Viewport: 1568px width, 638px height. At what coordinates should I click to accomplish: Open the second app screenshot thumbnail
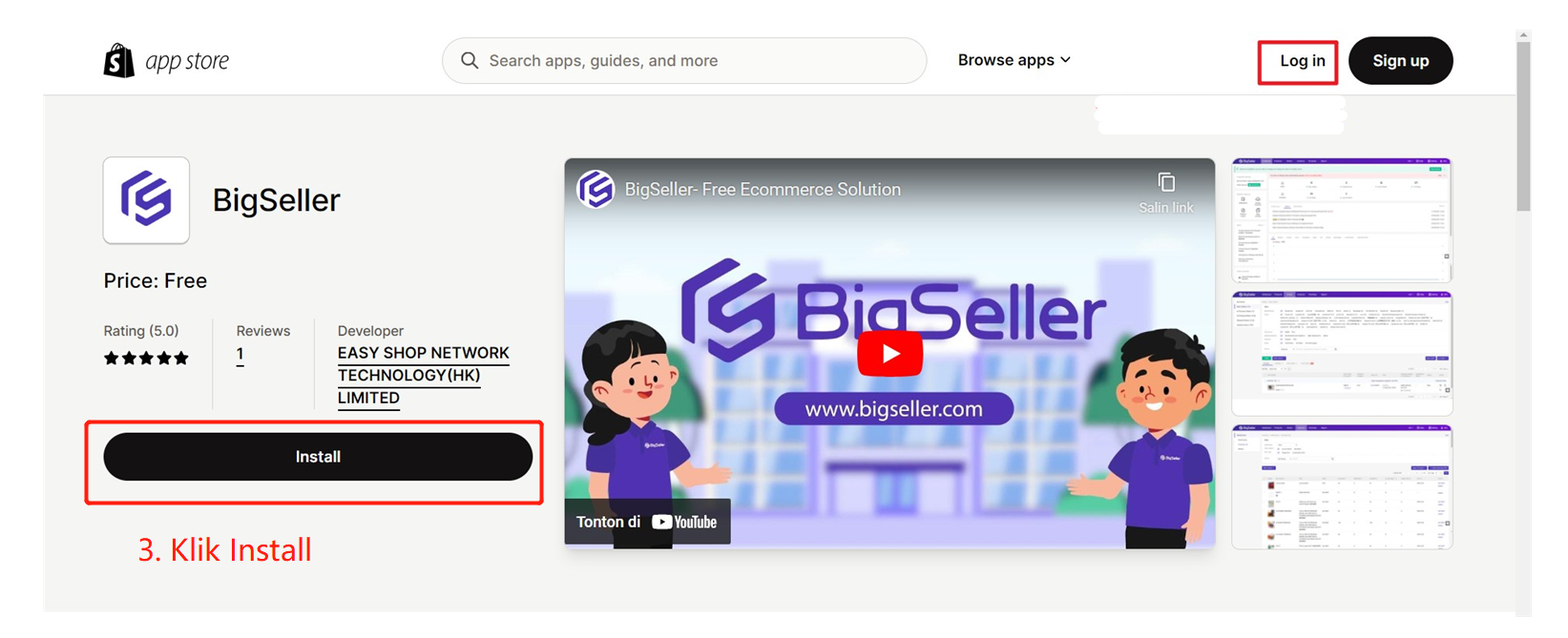1342,354
